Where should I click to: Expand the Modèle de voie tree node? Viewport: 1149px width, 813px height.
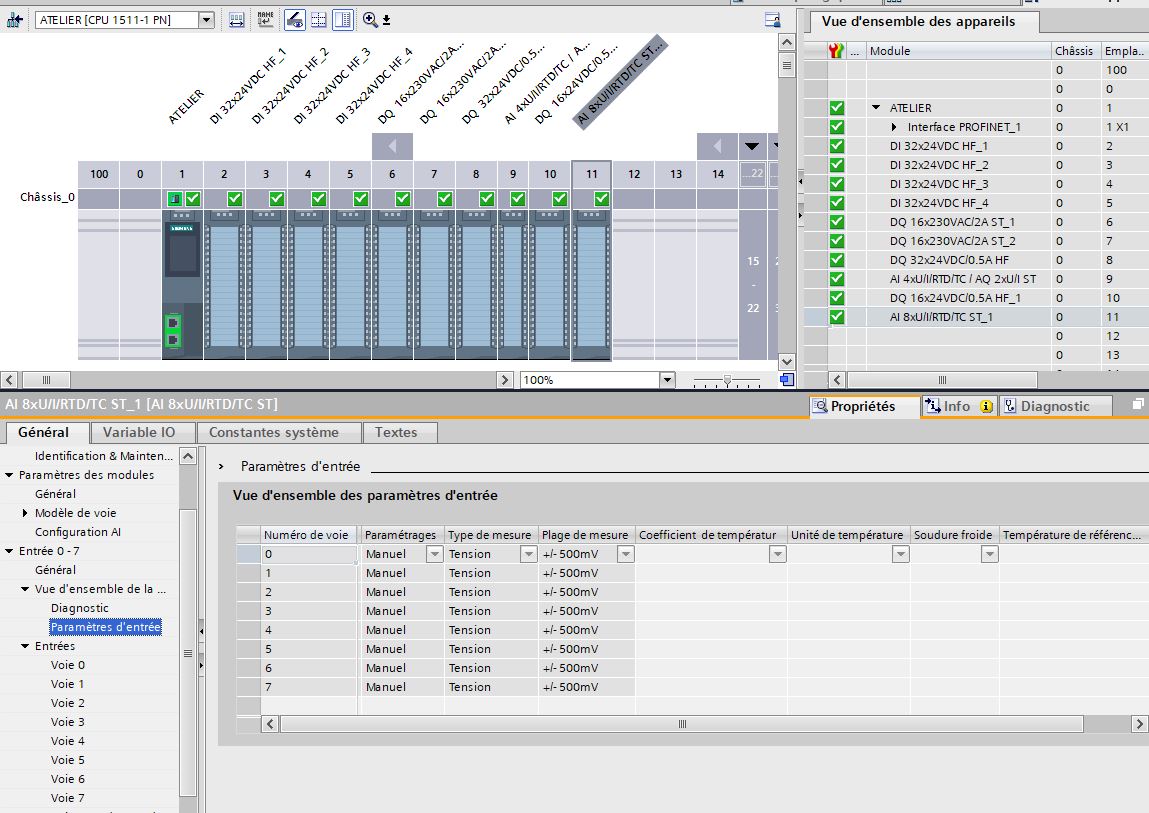point(26,513)
